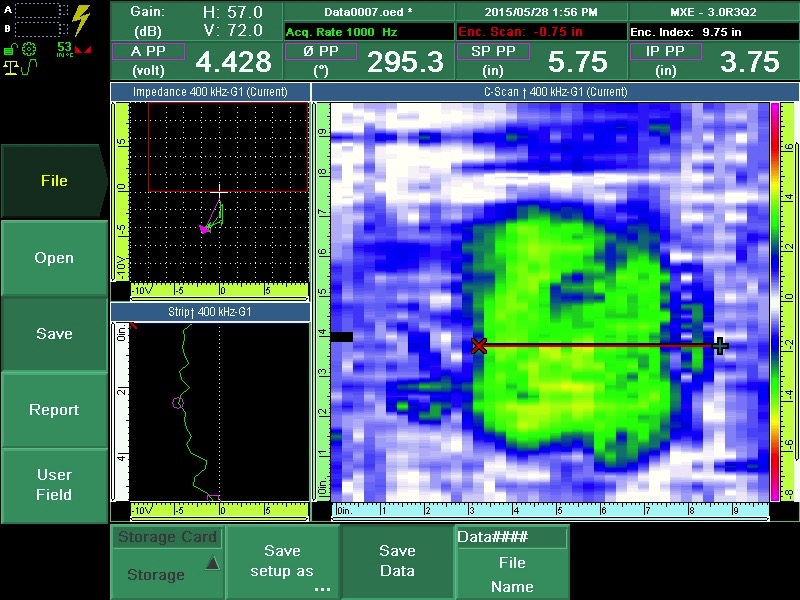Image resolution: width=800 pixels, height=600 pixels.
Task: Open the Save setup as option
Action: (282, 562)
